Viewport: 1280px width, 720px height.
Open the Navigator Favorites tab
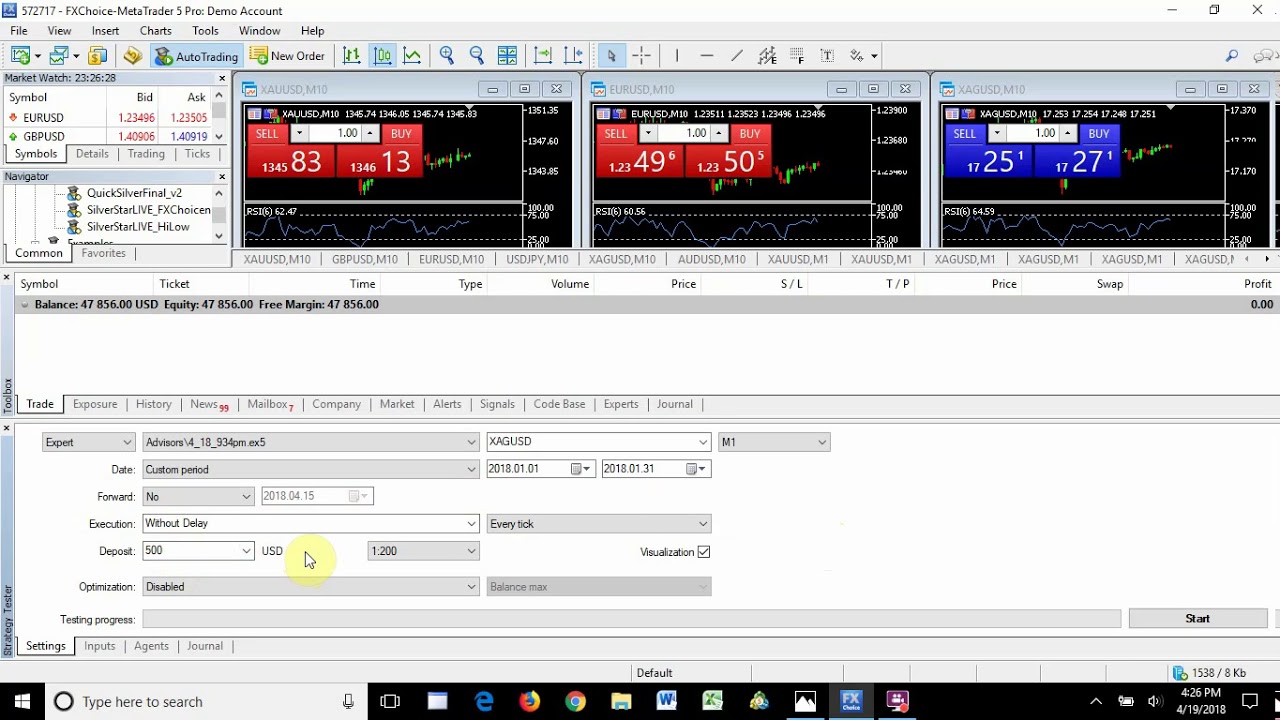coord(103,253)
